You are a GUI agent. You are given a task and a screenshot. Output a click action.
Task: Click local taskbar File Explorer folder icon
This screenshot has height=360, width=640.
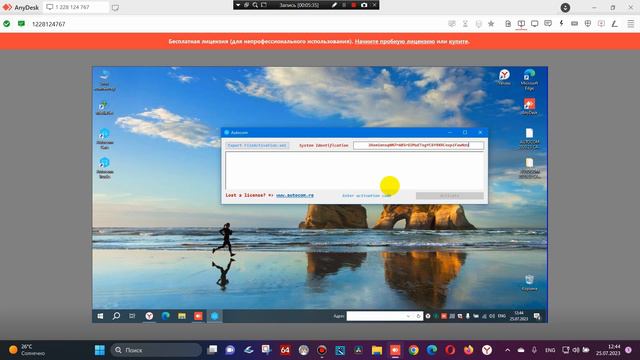(377, 350)
